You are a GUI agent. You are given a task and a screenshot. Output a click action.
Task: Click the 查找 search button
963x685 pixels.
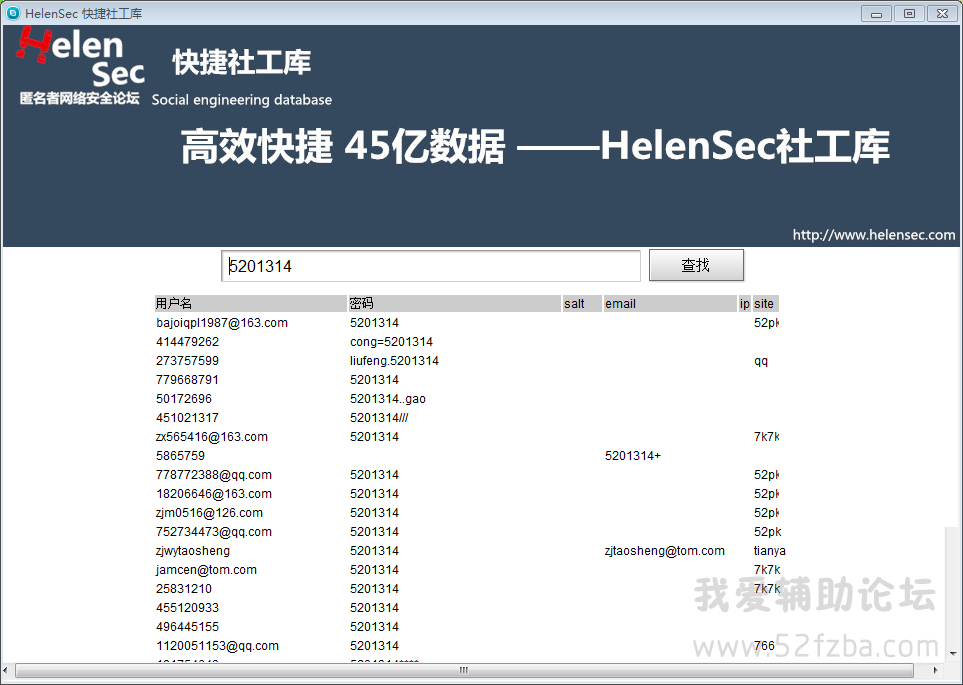[696, 265]
